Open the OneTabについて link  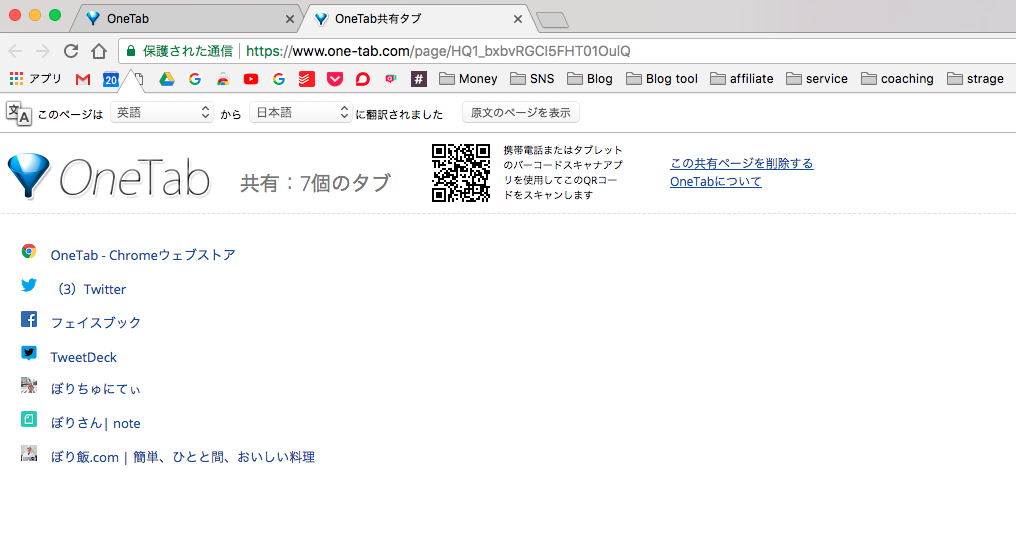(x=715, y=181)
